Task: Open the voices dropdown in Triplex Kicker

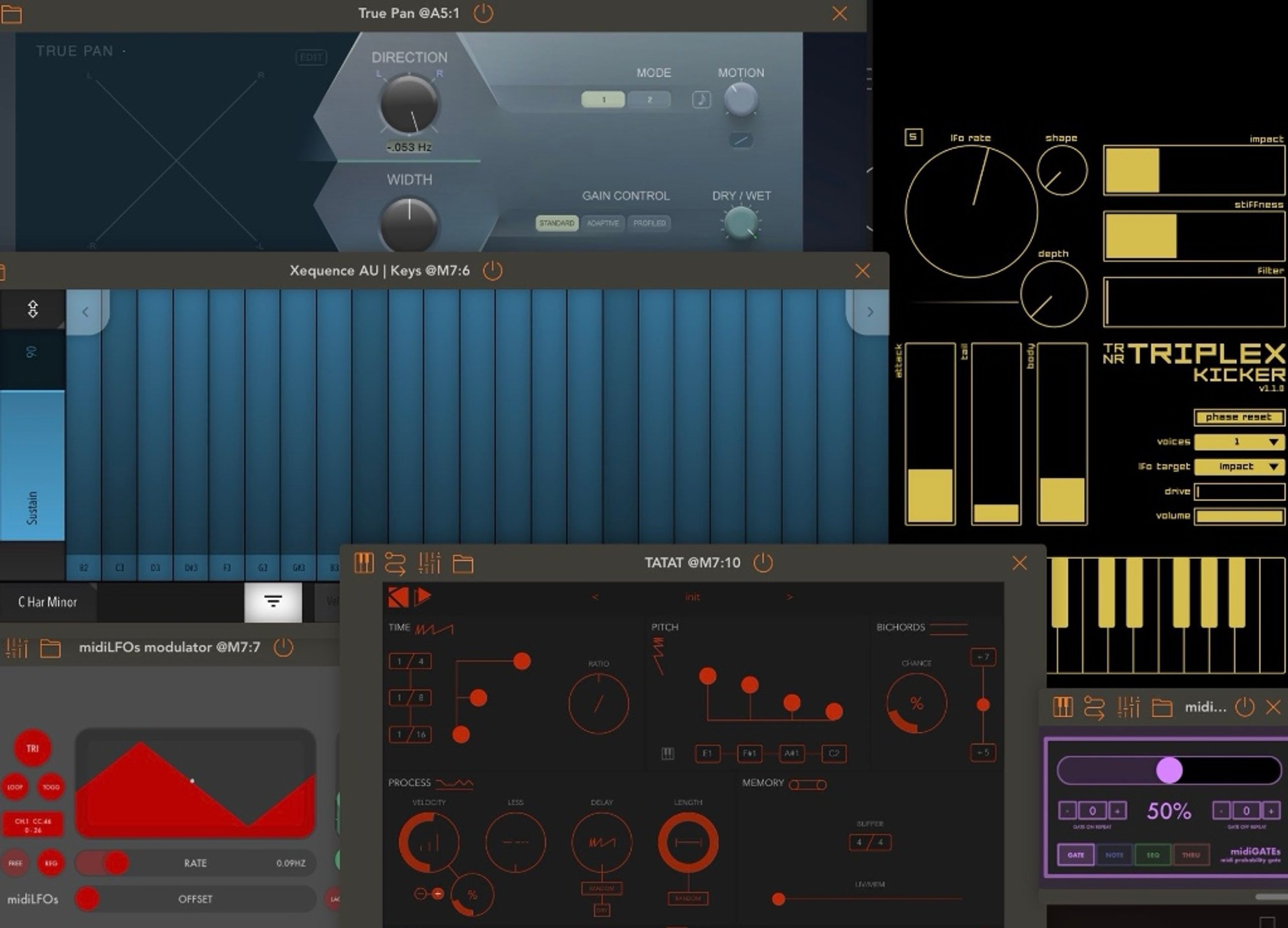Action: [x=1238, y=442]
